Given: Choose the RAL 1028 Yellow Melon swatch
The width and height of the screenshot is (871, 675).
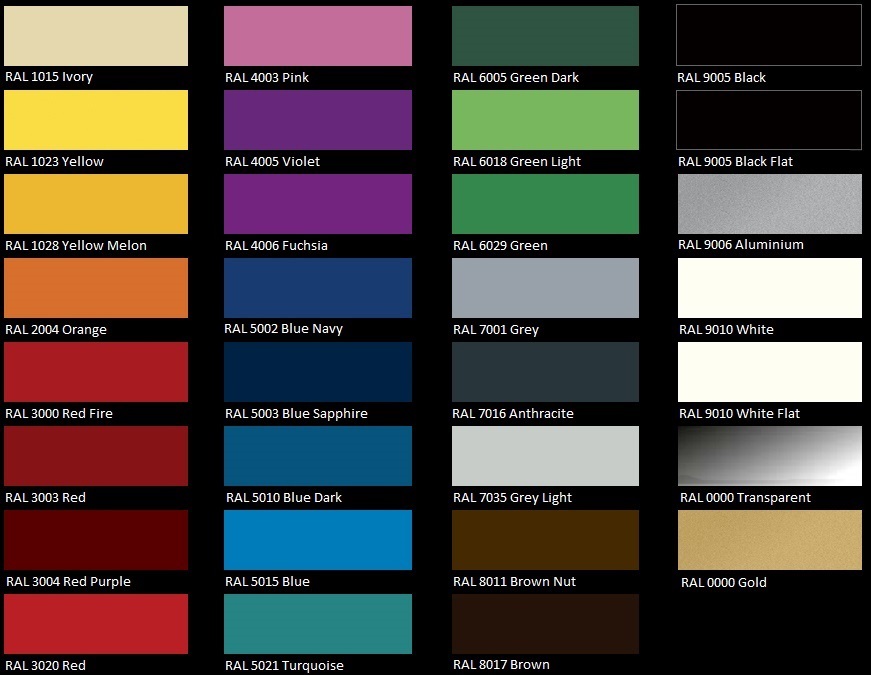Looking at the screenshot, I should (x=96, y=204).
